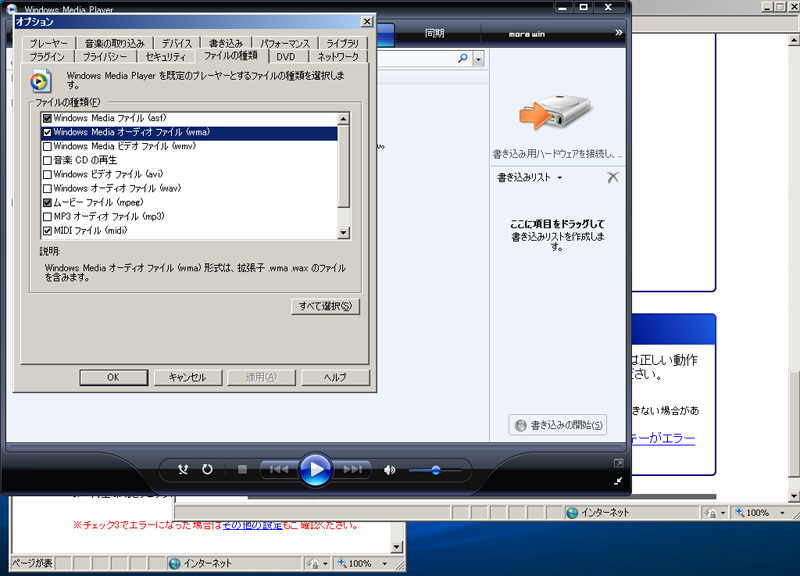Click internet zone globe in lower browser status bar
The width and height of the screenshot is (800, 576).
(x=174, y=564)
